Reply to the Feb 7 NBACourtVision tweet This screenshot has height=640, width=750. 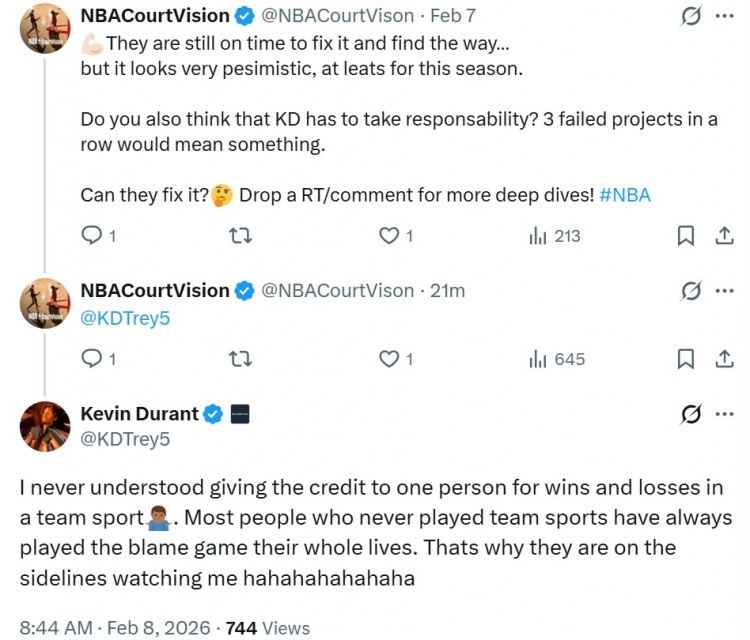pyautogui.click(x=91, y=236)
